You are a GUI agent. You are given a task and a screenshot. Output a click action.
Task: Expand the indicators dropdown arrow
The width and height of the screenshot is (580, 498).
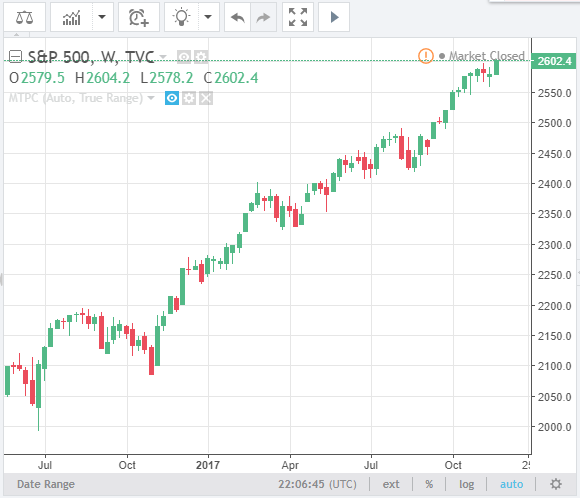(x=102, y=17)
